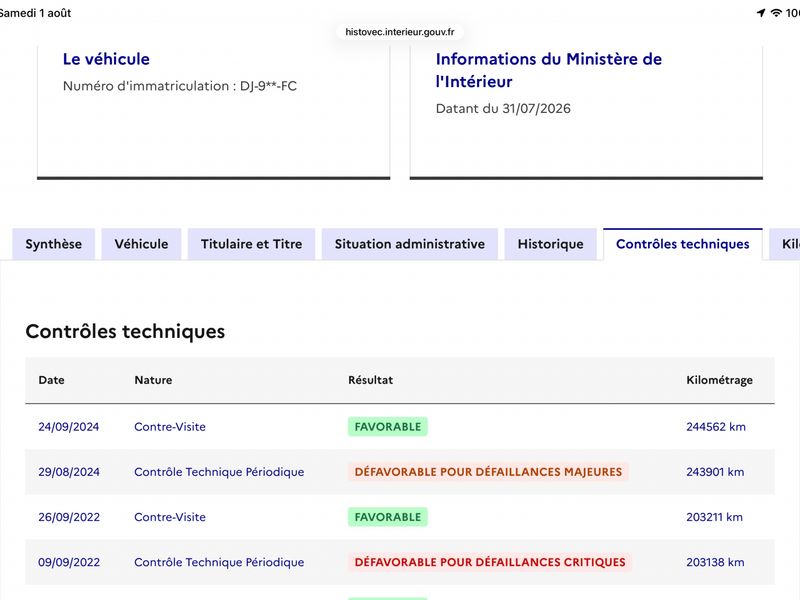Screen dimensions: 800x600
Task: Click the 203211 km value
Action: pos(714,517)
